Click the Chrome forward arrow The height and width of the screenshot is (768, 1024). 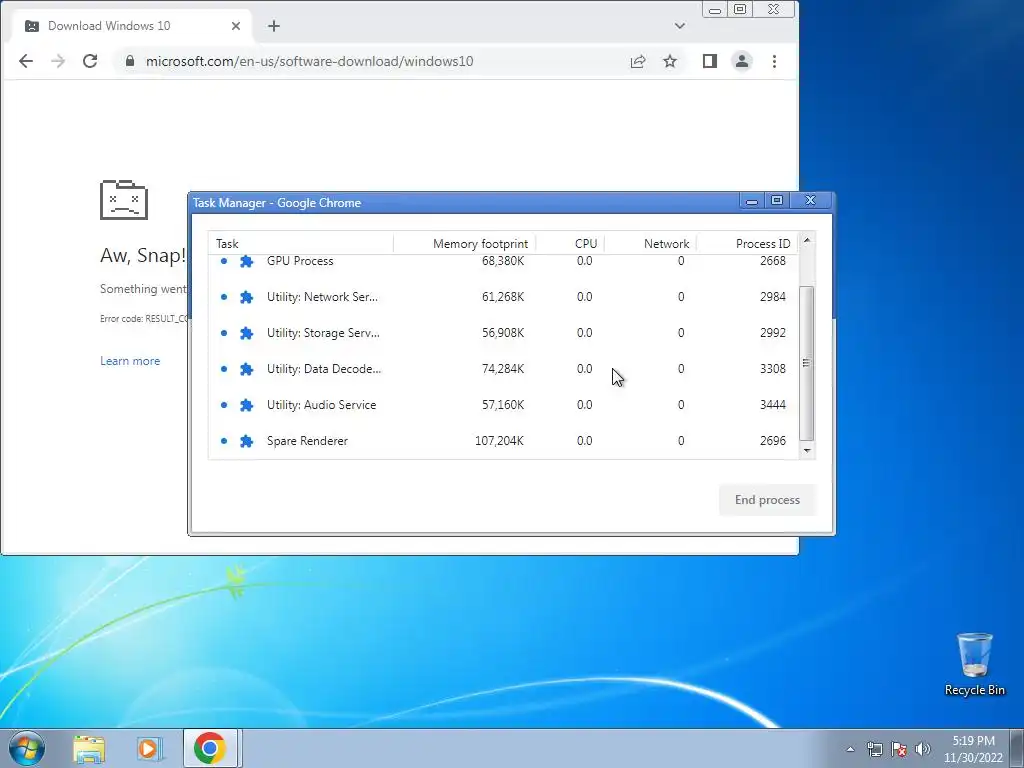[x=58, y=61]
